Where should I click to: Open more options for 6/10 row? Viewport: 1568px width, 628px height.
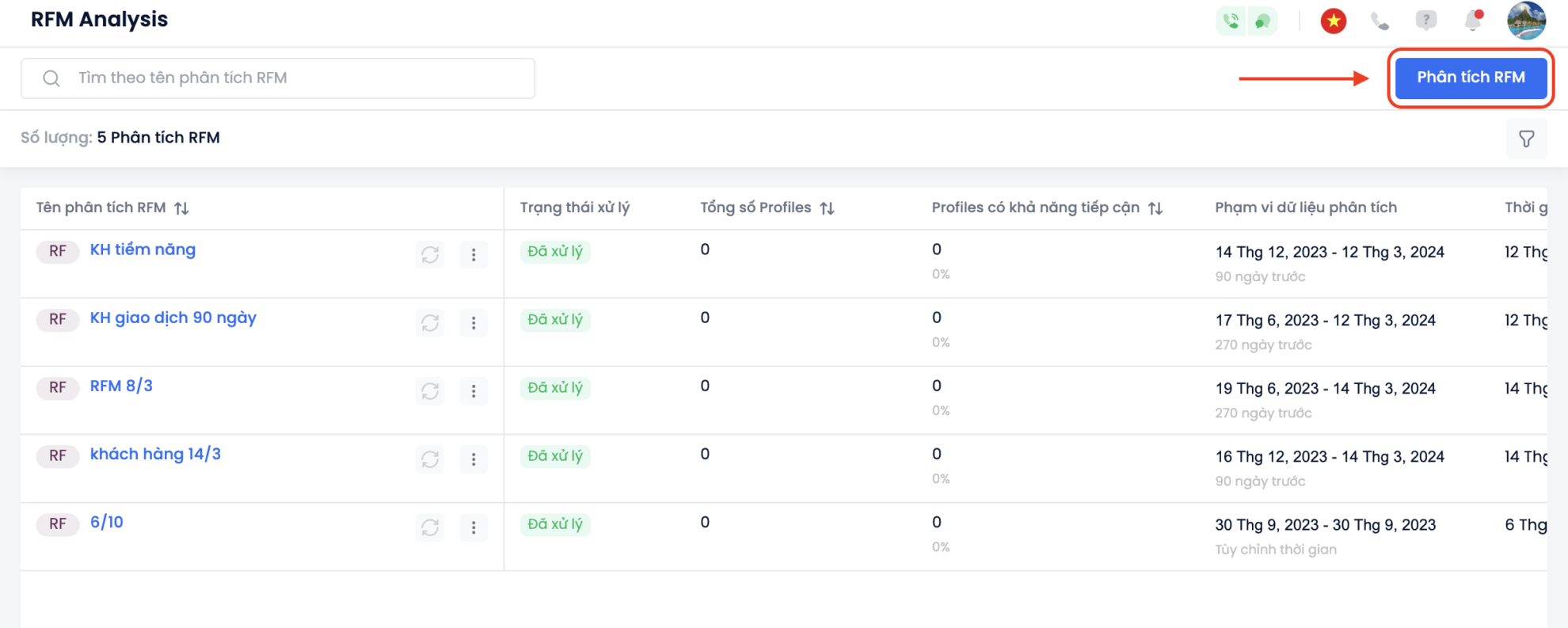point(474,527)
